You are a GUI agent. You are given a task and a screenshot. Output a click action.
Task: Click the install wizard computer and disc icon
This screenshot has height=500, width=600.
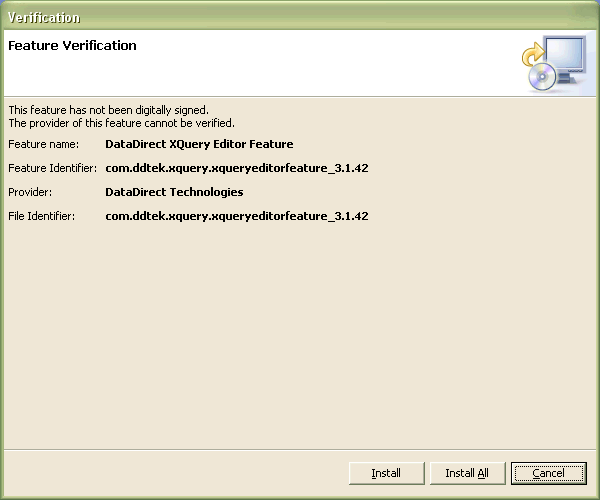[x=554, y=63]
